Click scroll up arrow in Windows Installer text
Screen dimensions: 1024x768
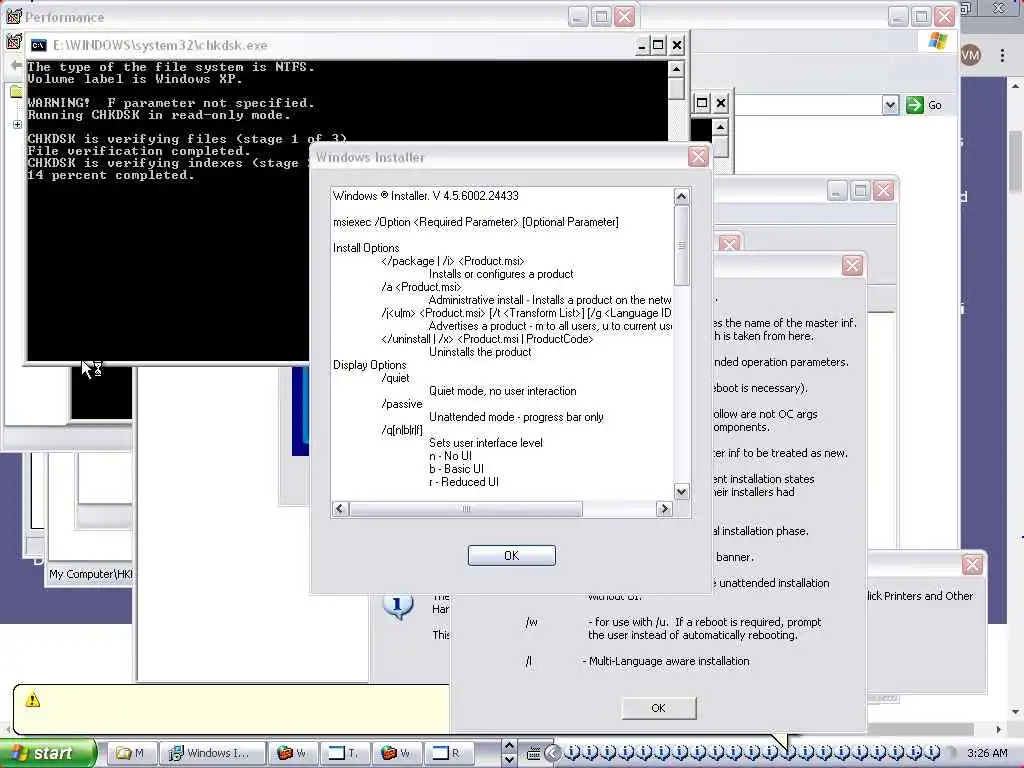pos(681,197)
